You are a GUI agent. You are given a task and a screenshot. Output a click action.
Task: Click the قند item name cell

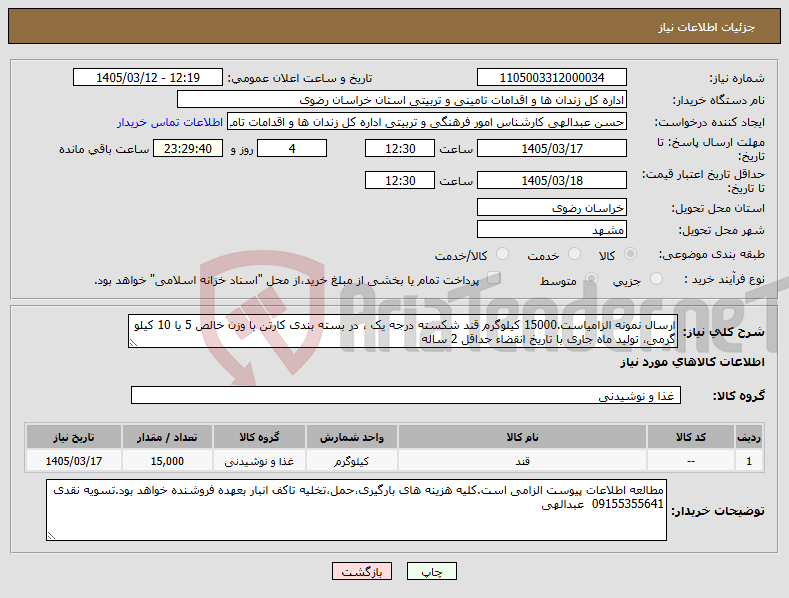[x=522, y=461]
